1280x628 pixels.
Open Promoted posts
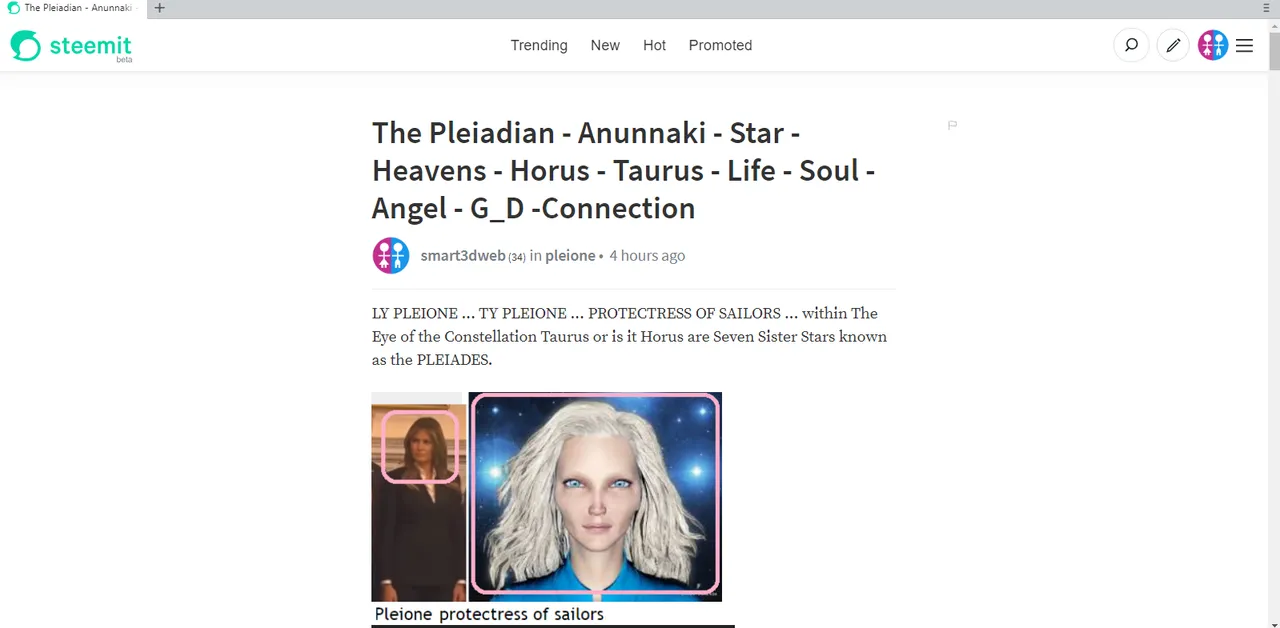point(720,45)
